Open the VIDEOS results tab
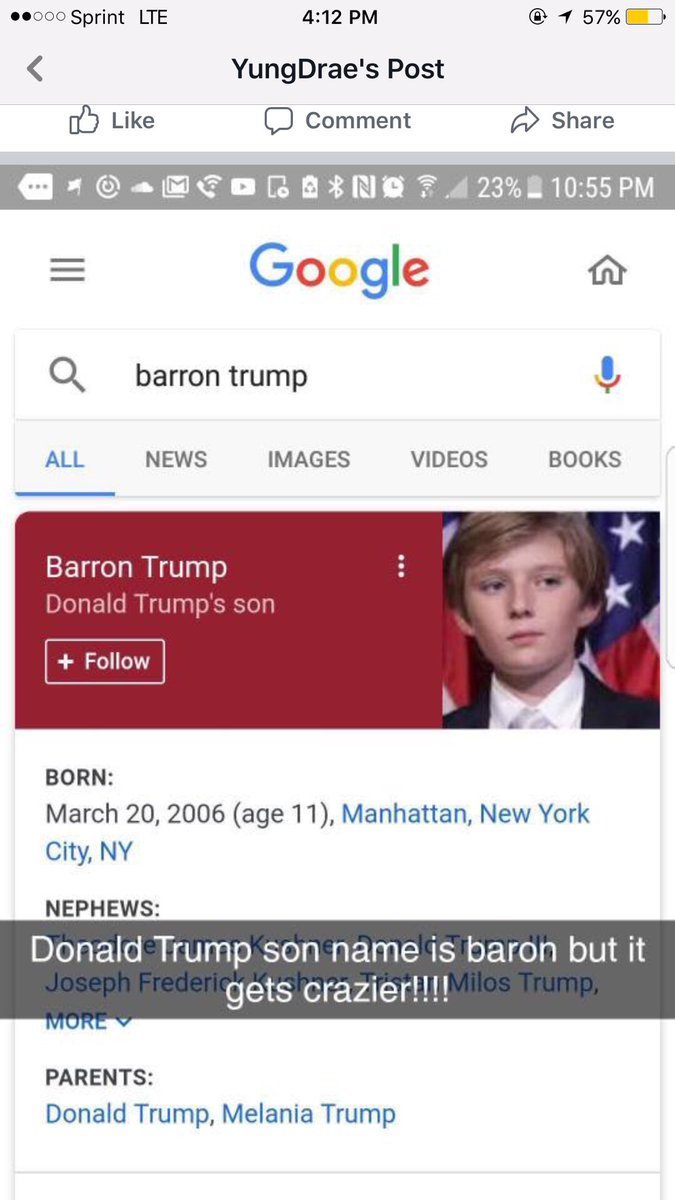The width and height of the screenshot is (675, 1200). click(449, 459)
